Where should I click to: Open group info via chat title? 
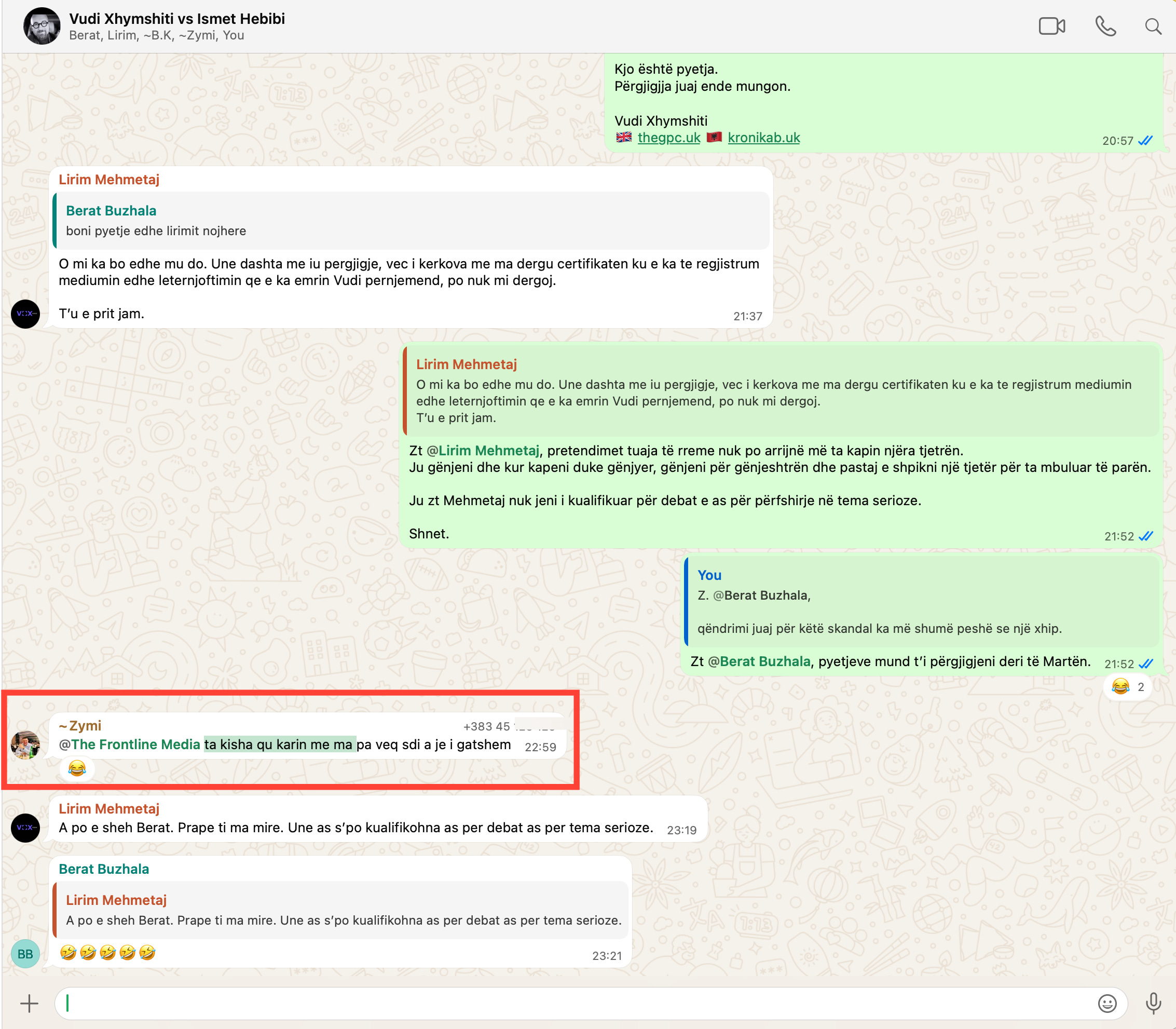tap(177, 19)
